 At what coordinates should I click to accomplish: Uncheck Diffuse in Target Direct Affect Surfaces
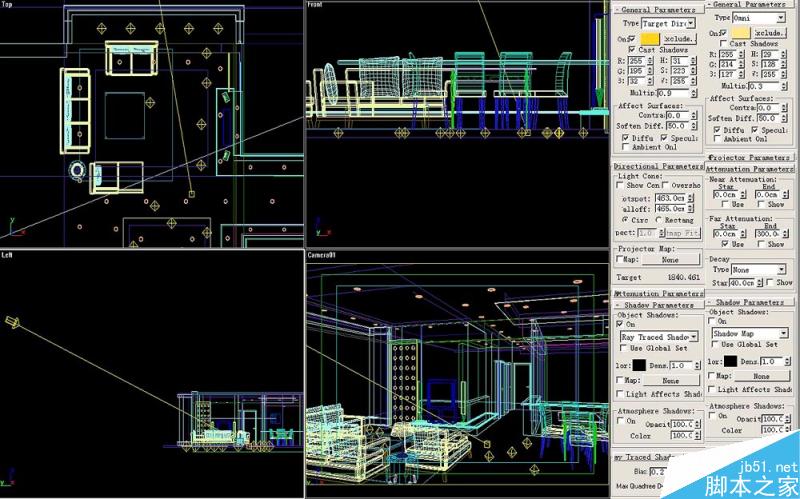[626, 138]
